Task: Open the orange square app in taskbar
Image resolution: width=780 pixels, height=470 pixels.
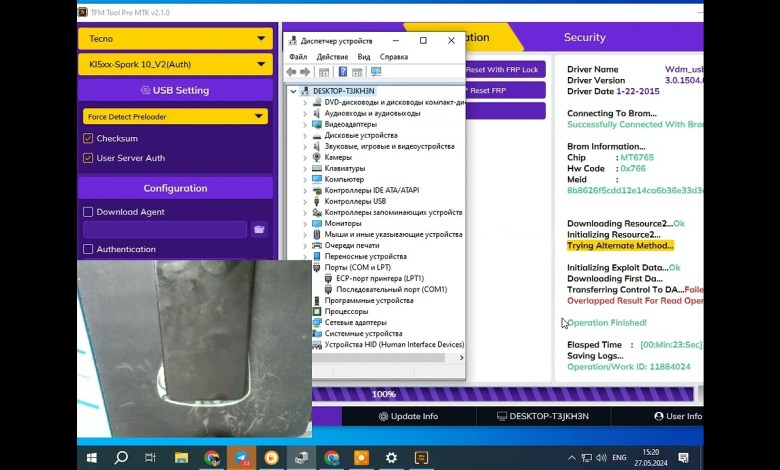Action: tap(362, 458)
